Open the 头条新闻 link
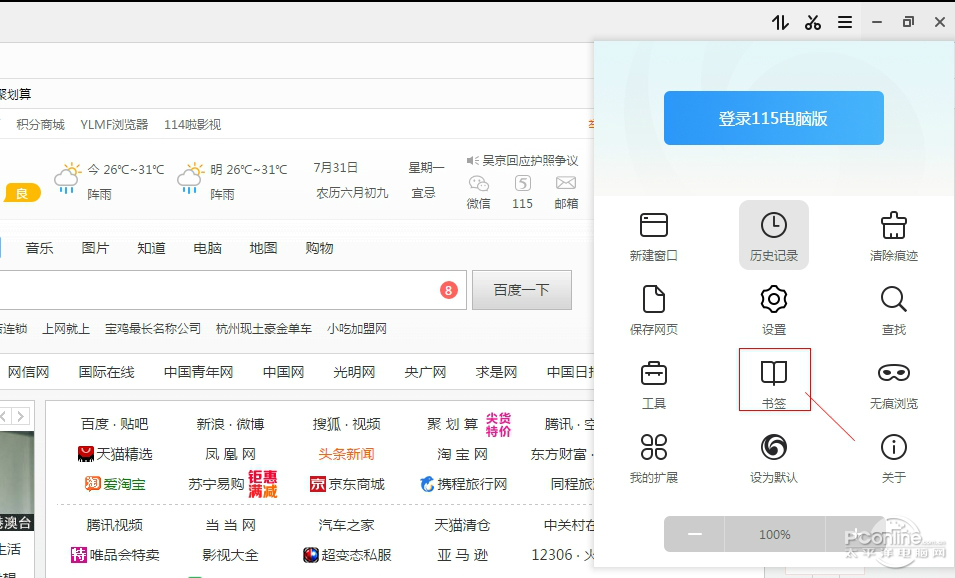Image resolution: width=955 pixels, height=578 pixels. 346,454
